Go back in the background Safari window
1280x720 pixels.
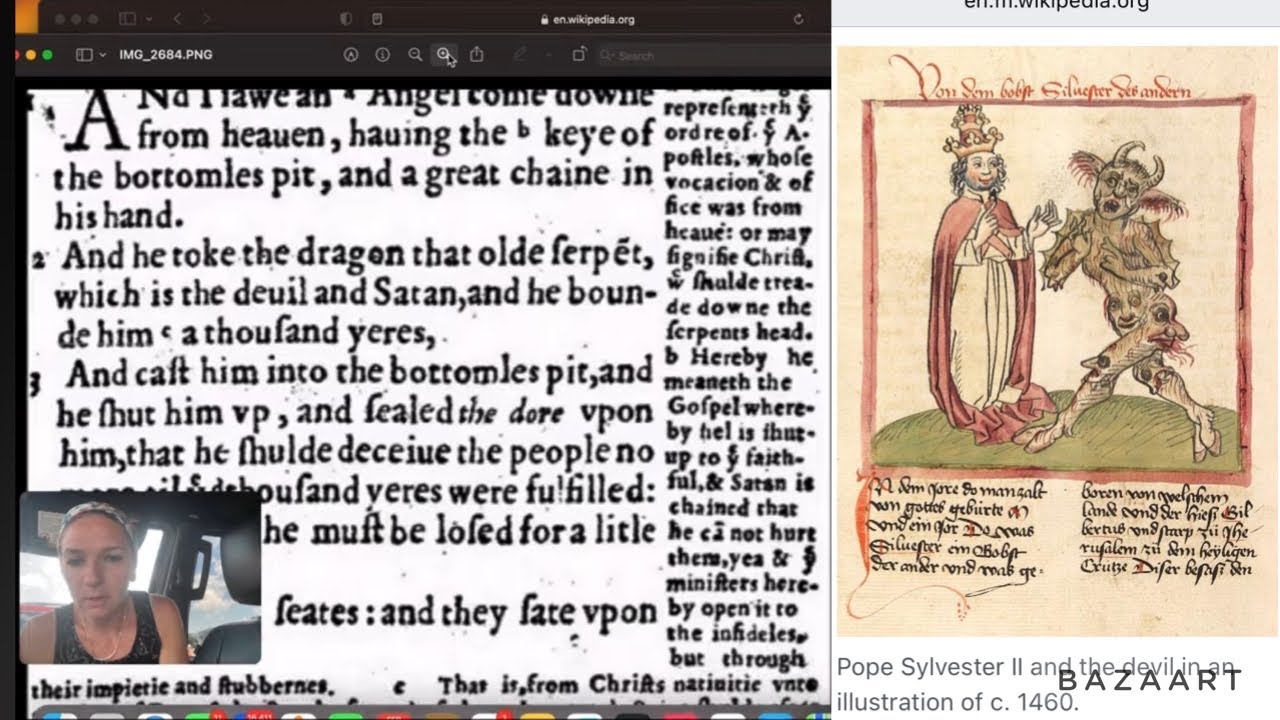pos(177,19)
